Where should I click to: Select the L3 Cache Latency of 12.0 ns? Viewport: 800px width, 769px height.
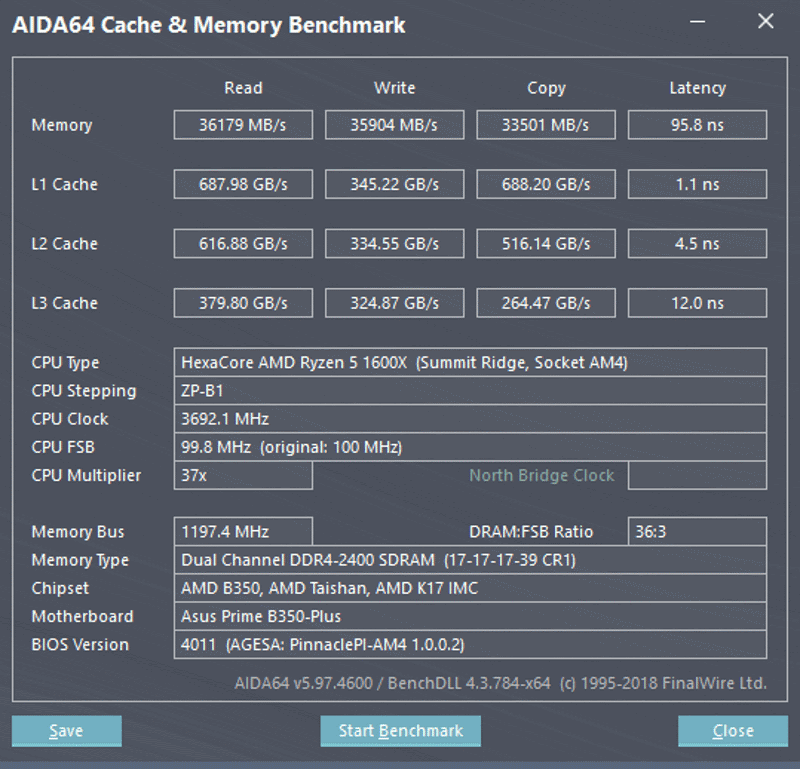(696, 302)
